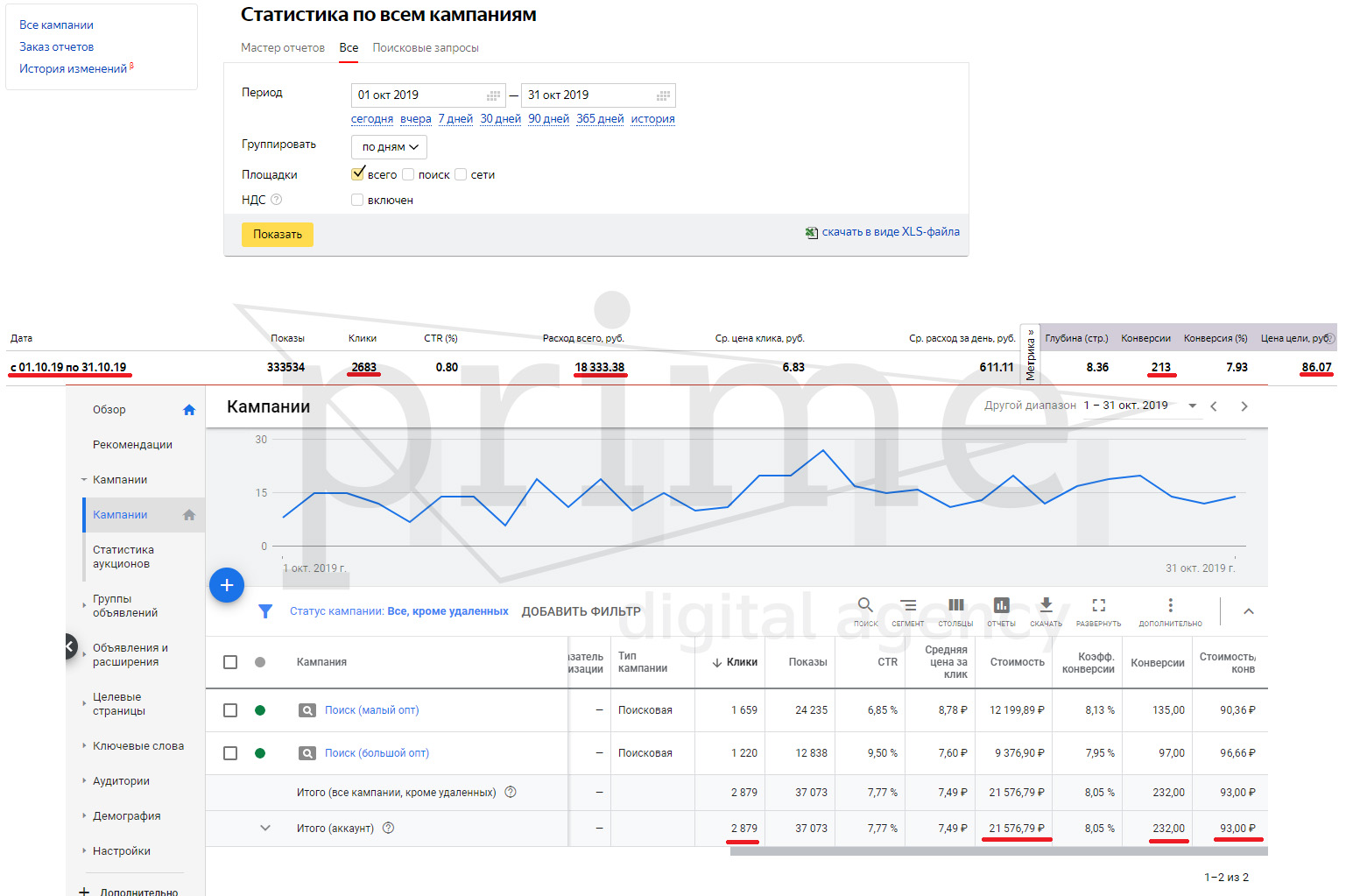Expand Объявления и расширения in sidebar
This screenshot has width=1360, height=896.
(84, 653)
